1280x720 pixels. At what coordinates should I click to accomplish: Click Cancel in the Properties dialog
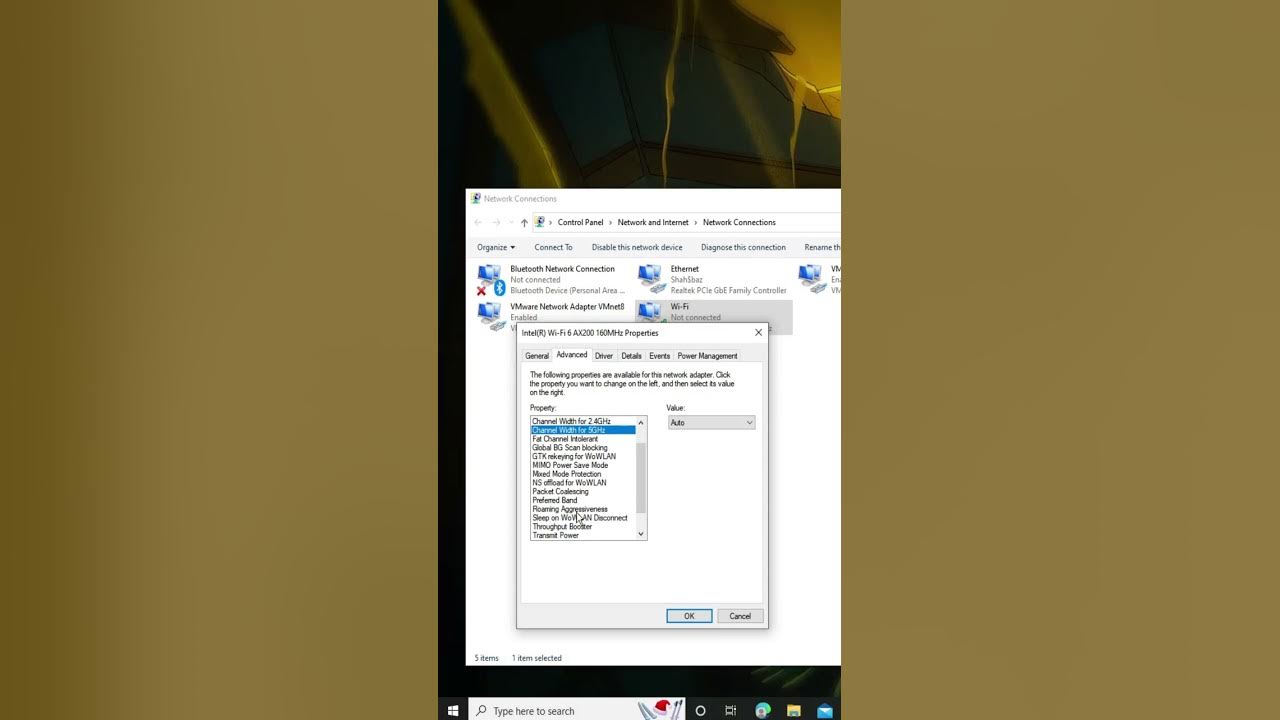pos(740,616)
